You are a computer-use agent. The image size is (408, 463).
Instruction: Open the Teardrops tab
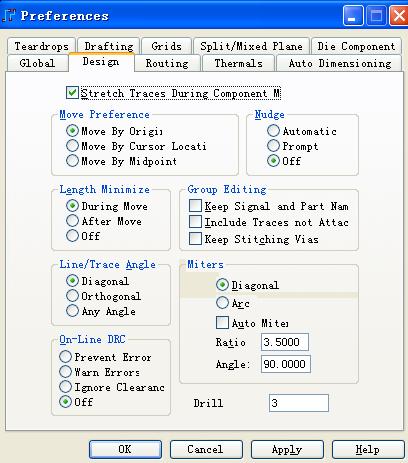pyautogui.click(x=41, y=46)
